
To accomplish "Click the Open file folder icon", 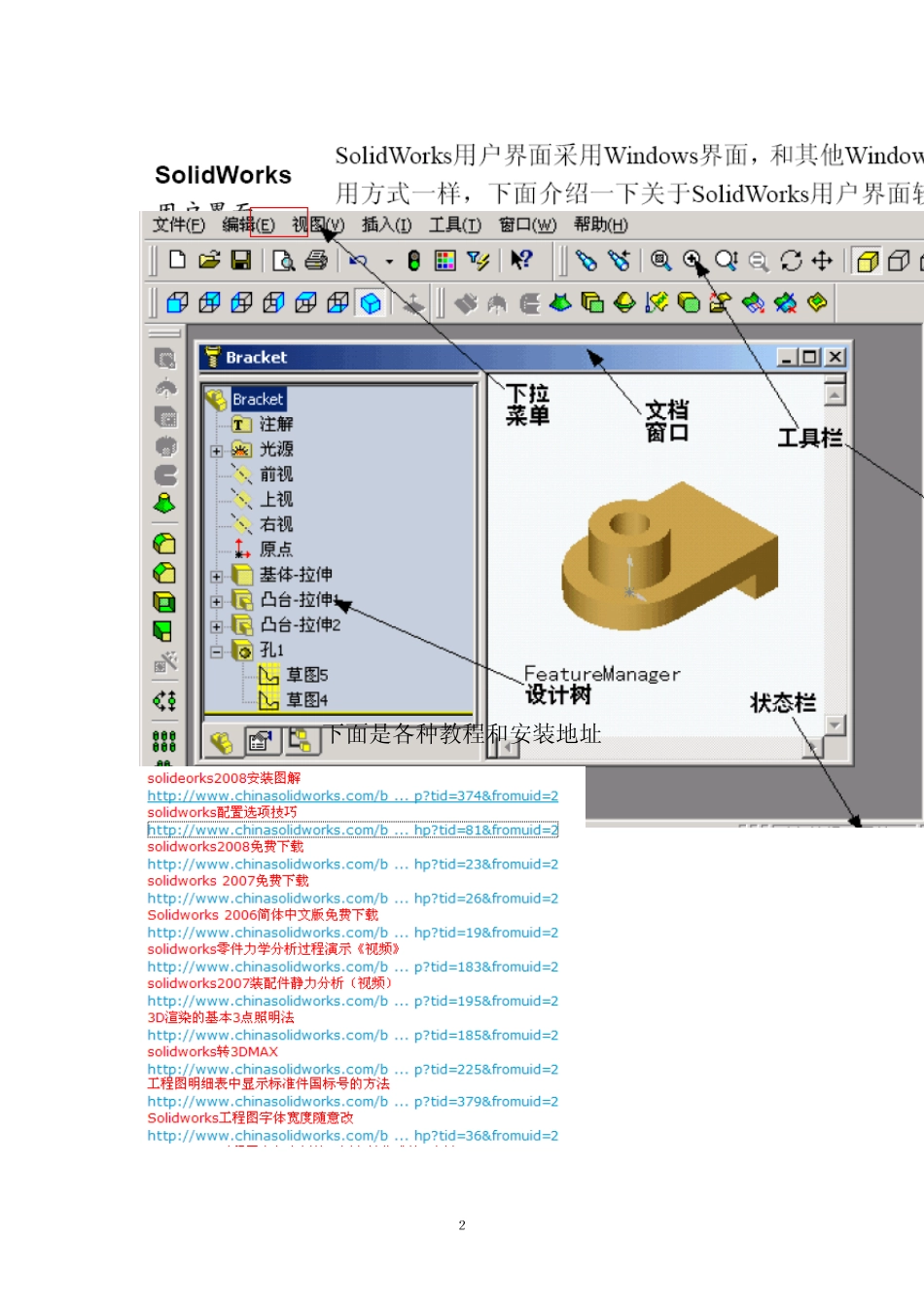I will click(209, 260).
